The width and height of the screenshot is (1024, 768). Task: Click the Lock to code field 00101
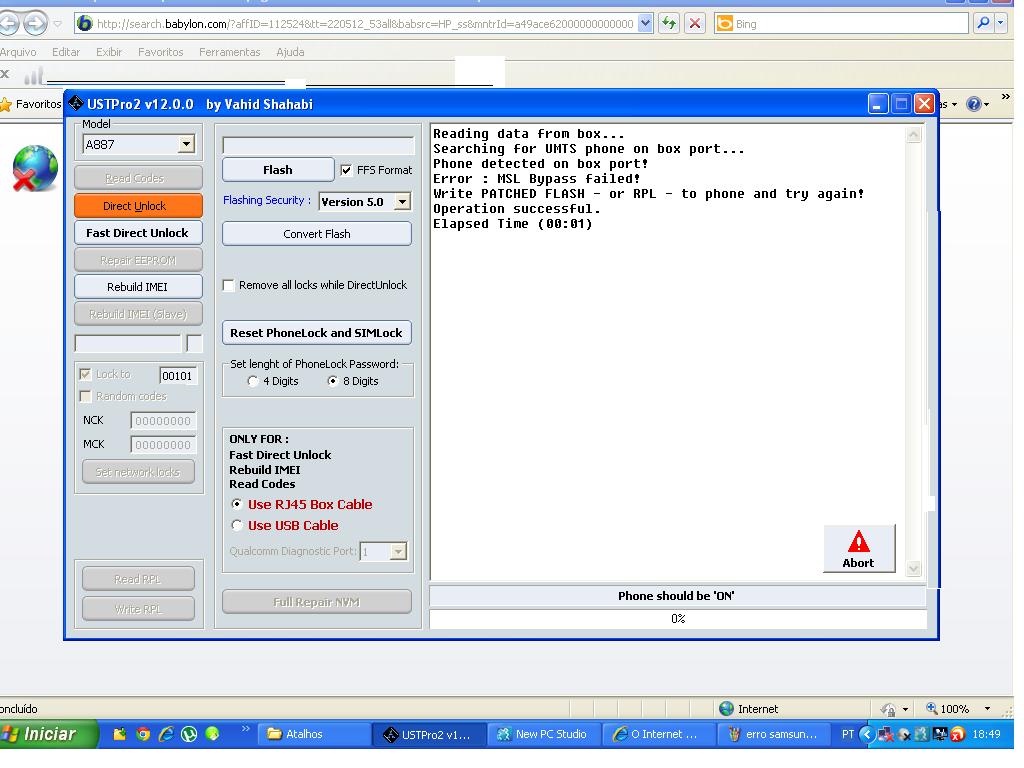pyautogui.click(x=178, y=376)
